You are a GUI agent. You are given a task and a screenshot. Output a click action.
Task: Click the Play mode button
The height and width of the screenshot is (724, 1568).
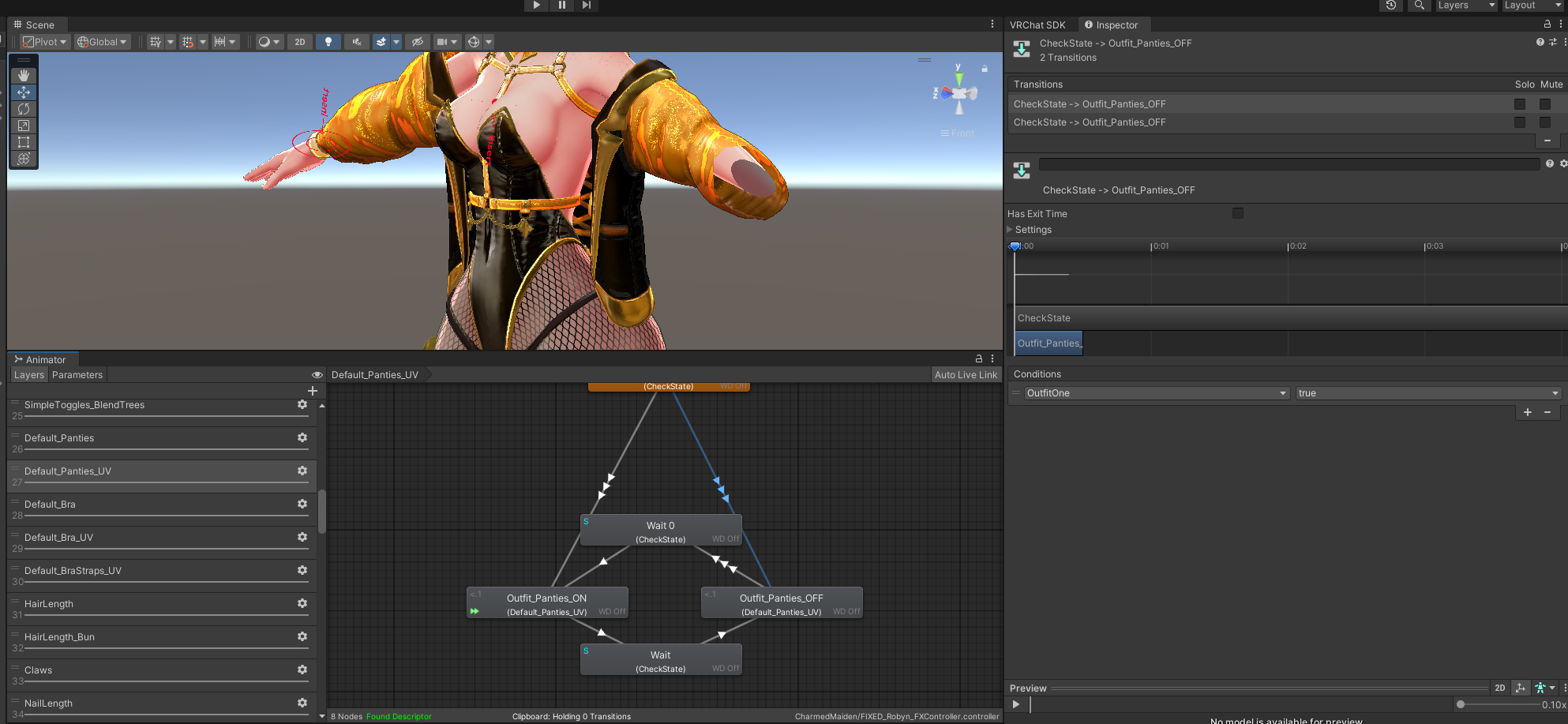pos(536,6)
